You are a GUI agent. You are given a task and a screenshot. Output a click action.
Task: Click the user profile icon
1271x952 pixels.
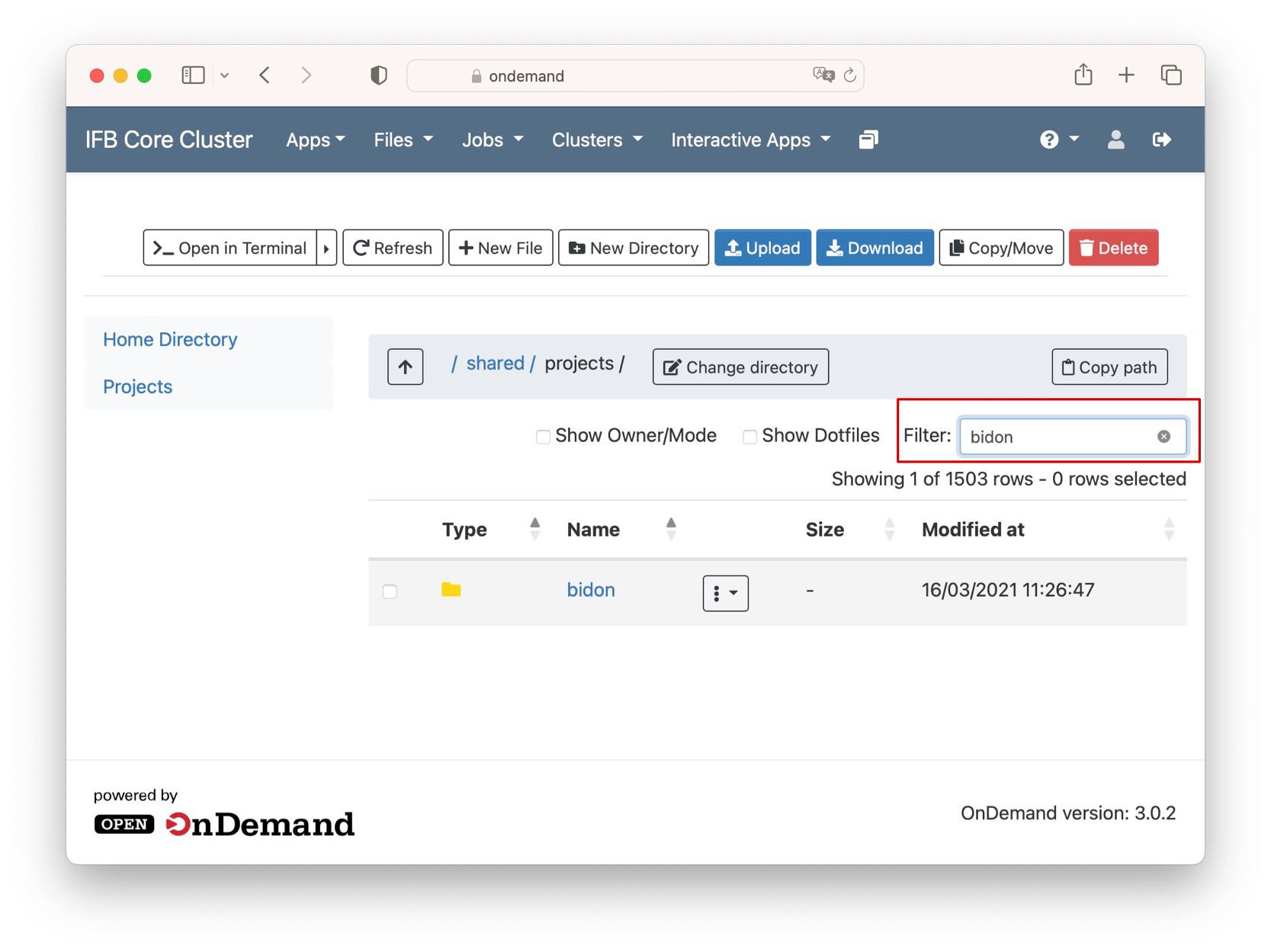coord(1115,139)
